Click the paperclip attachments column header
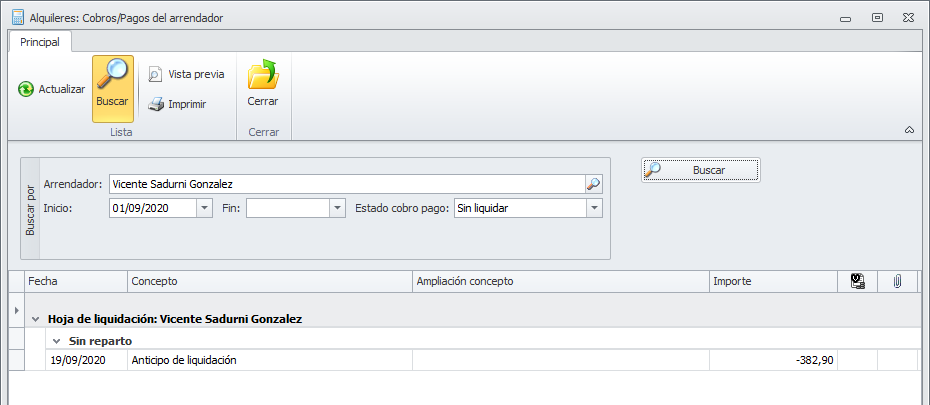Viewport: 930px width, 405px height. (x=897, y=282)
